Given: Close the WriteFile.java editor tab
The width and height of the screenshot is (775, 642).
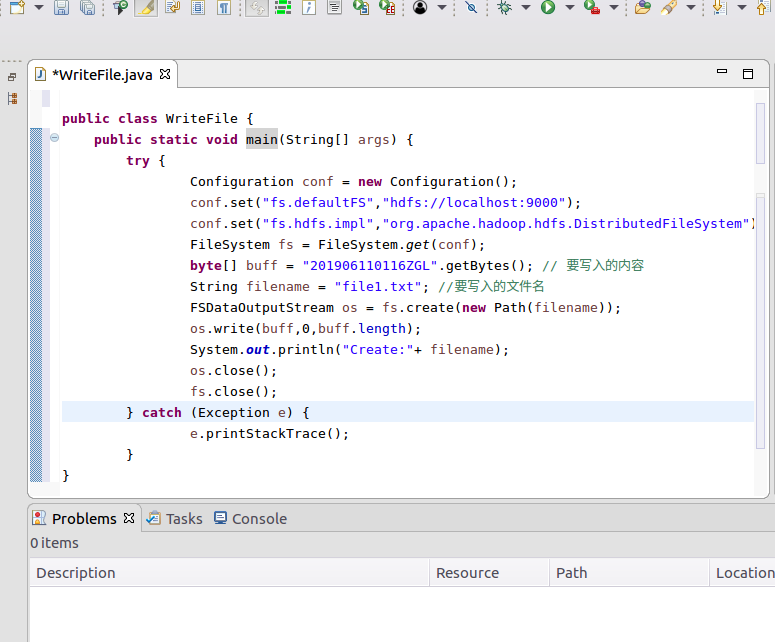Looking at the screenshot, I should [165, 74].
